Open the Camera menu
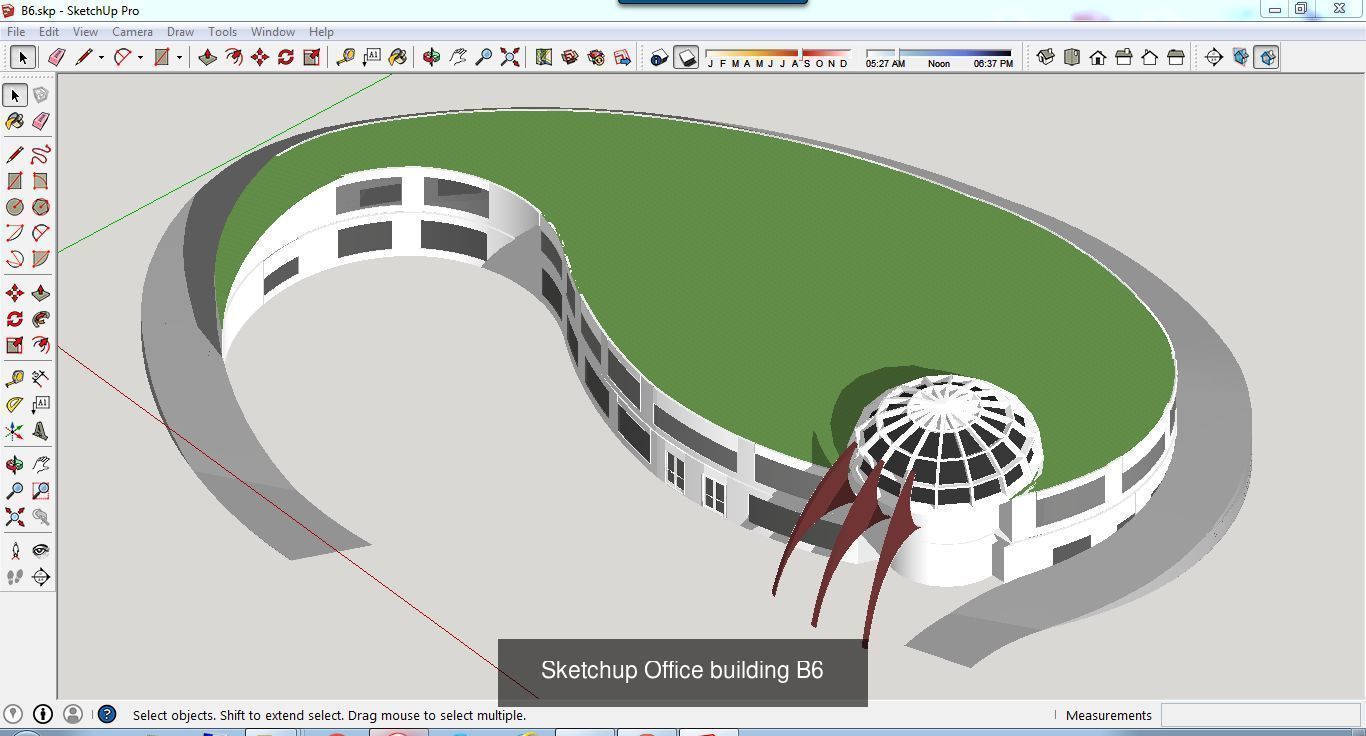 [x=132, y=32]
